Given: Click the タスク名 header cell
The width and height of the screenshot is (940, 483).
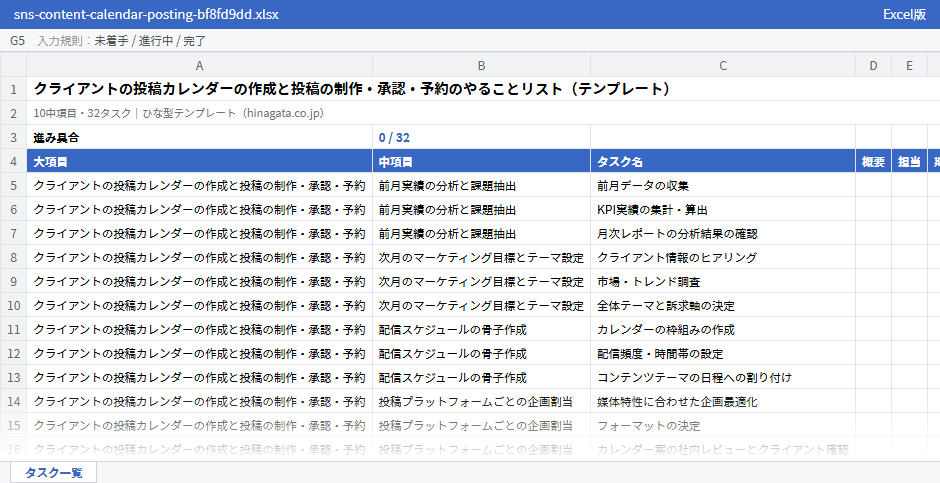Looking at the screenshot, I should tap(723, 161).
